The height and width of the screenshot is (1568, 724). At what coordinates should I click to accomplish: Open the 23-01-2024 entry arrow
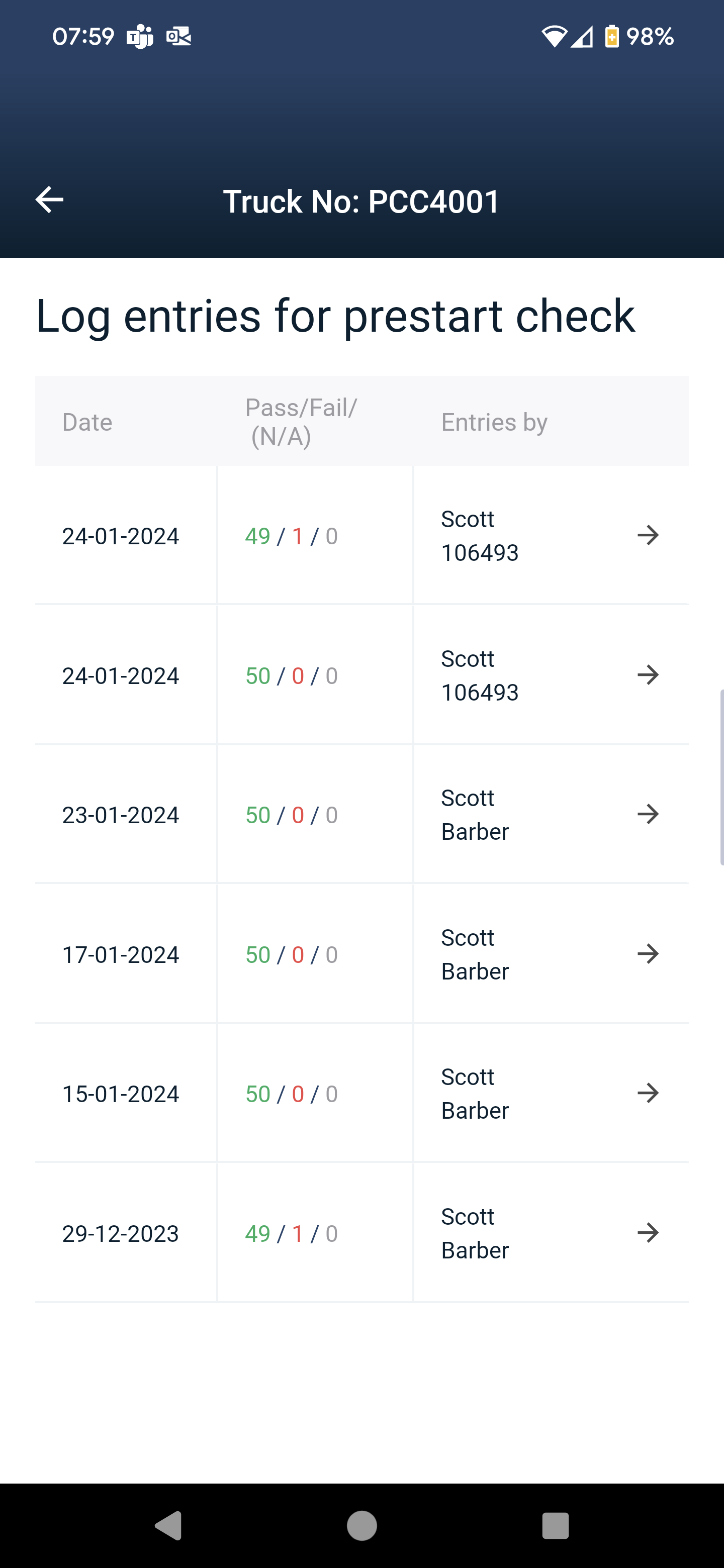click(x=648, y=815)
